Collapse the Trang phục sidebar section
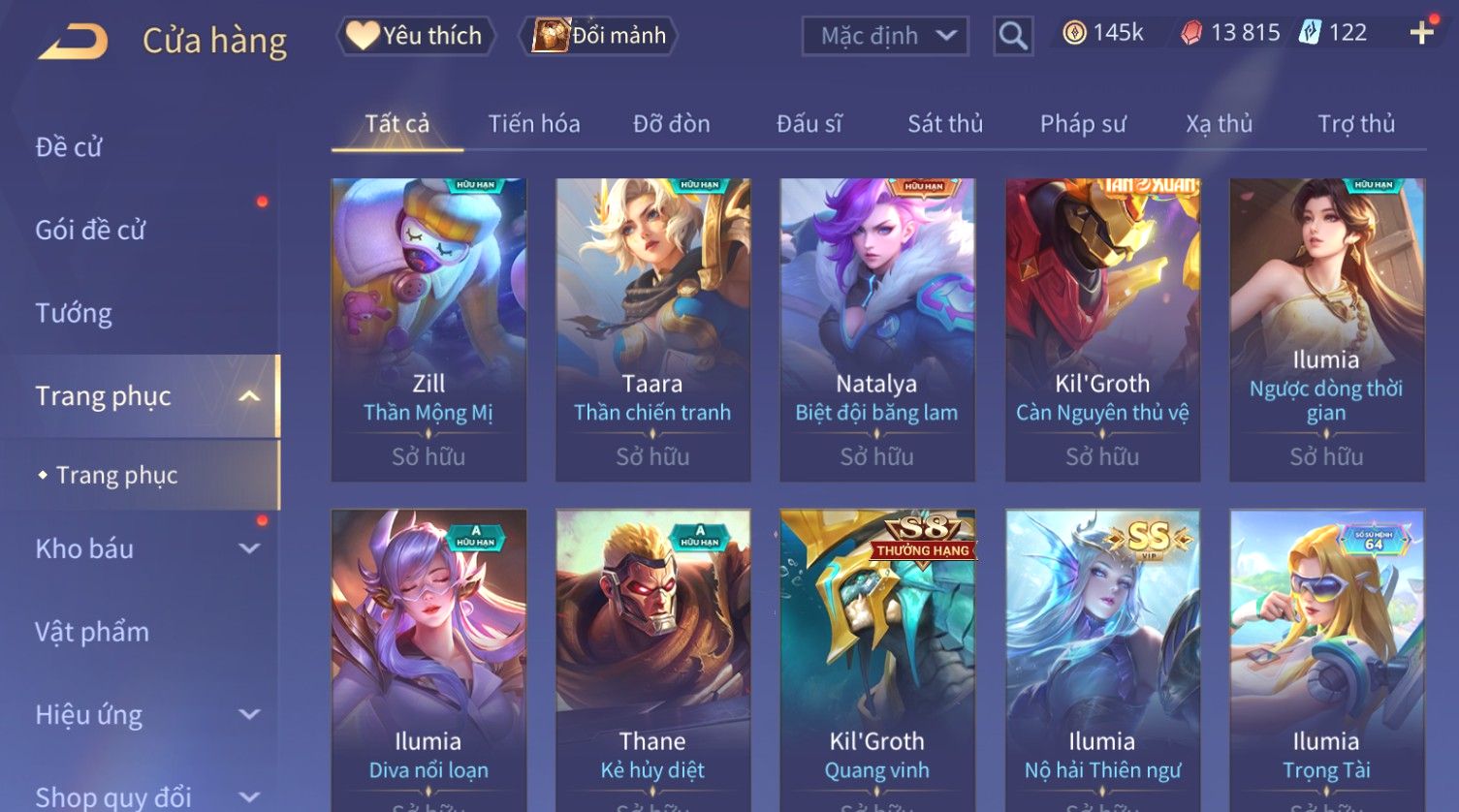The width and height of the screenshot is (1459, 812). (x=249, y=396)
